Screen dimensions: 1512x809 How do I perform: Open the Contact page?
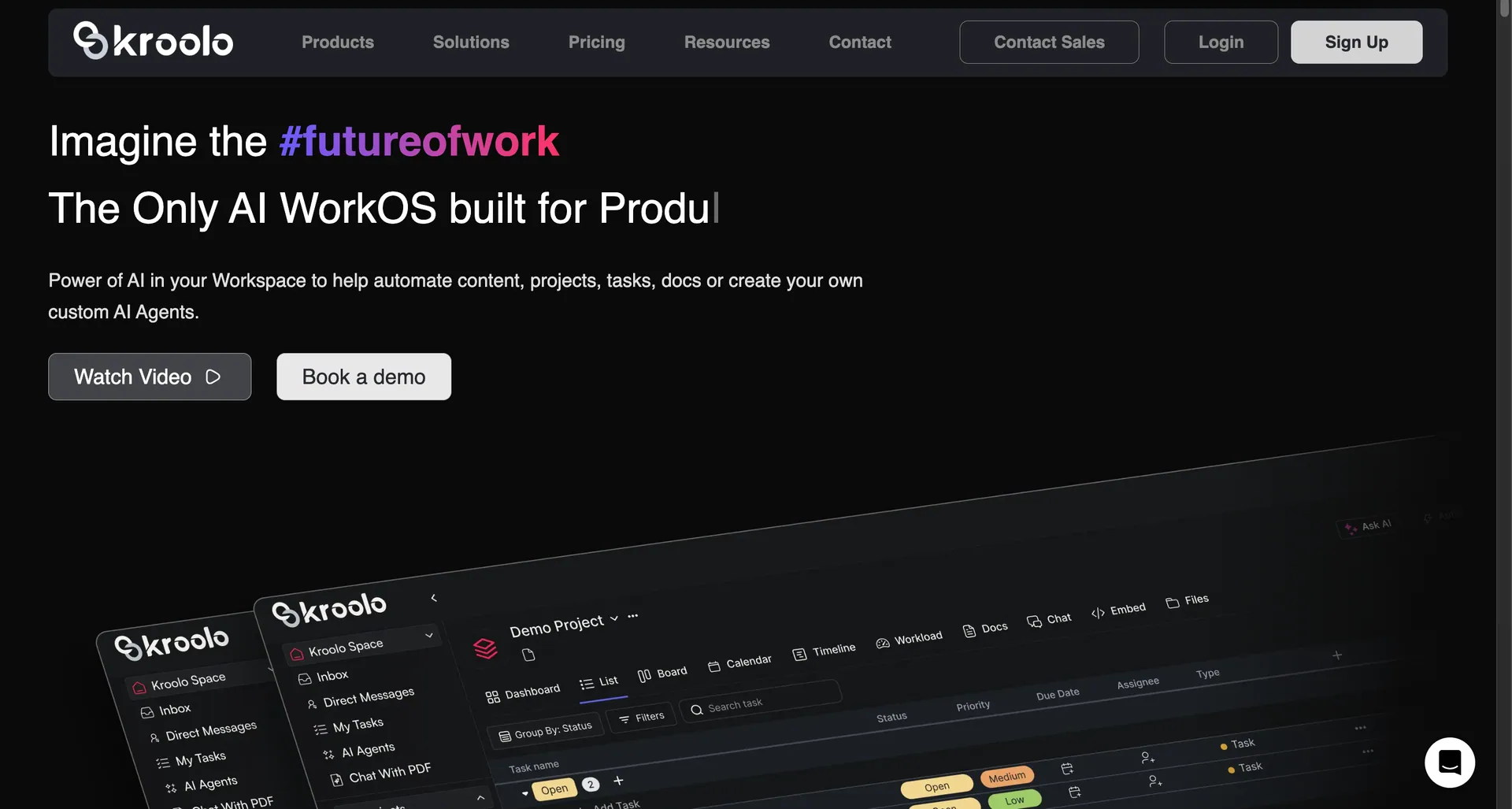[860, 43]
